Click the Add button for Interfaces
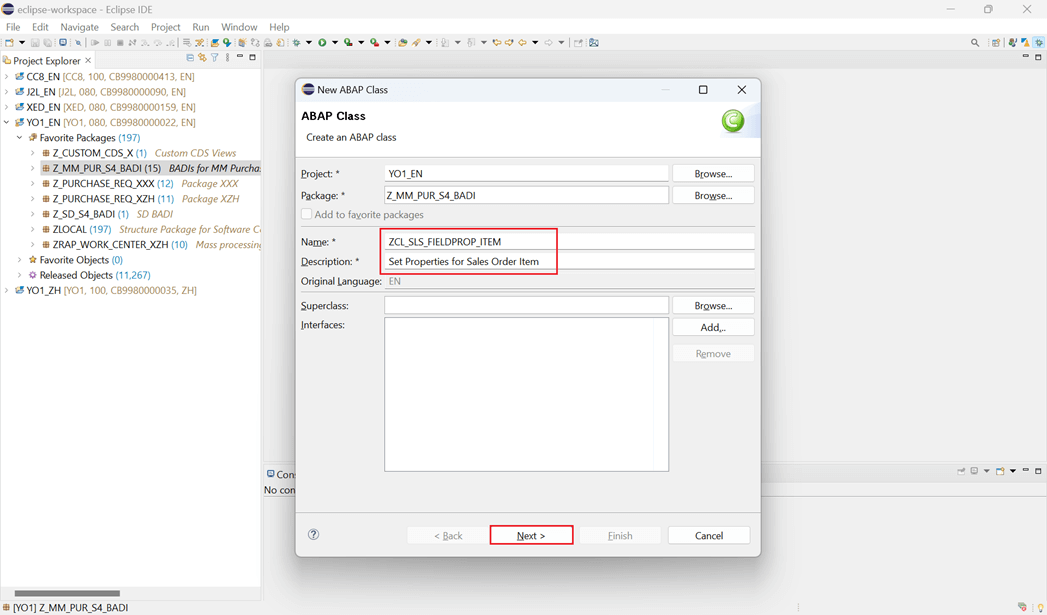The height and width of the screenshot is (615, 1047). (712, 327)
